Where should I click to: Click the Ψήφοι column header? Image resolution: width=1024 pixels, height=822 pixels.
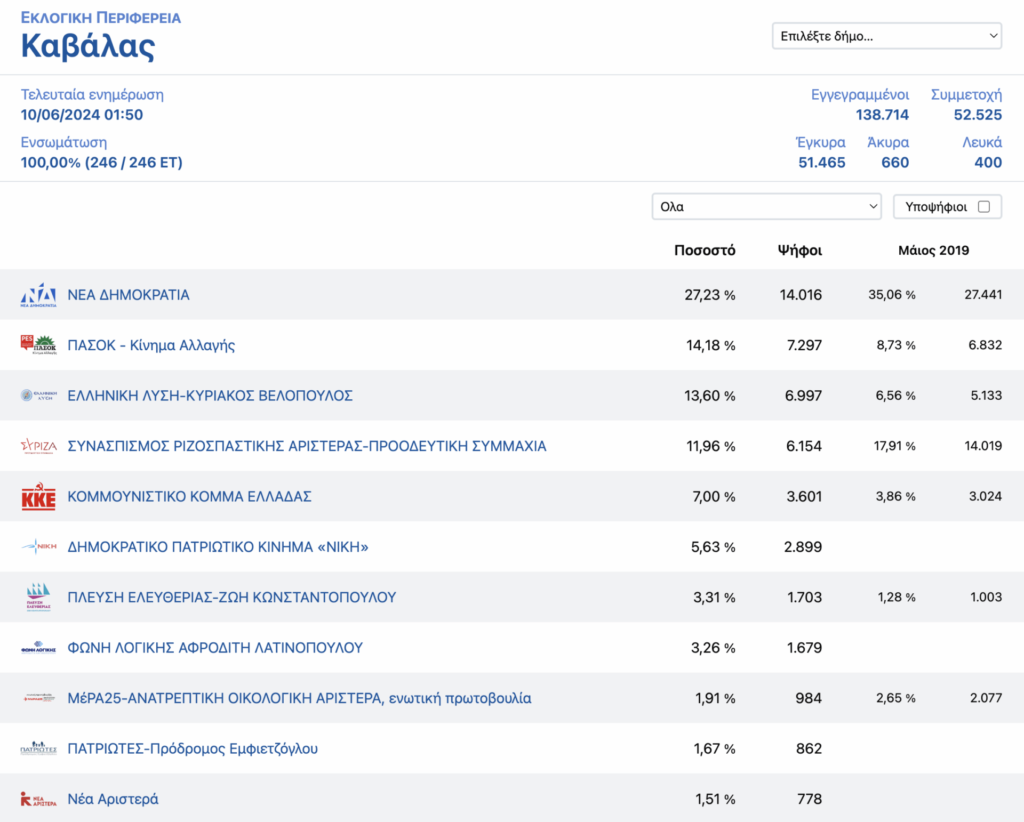(x=799, y=250)
